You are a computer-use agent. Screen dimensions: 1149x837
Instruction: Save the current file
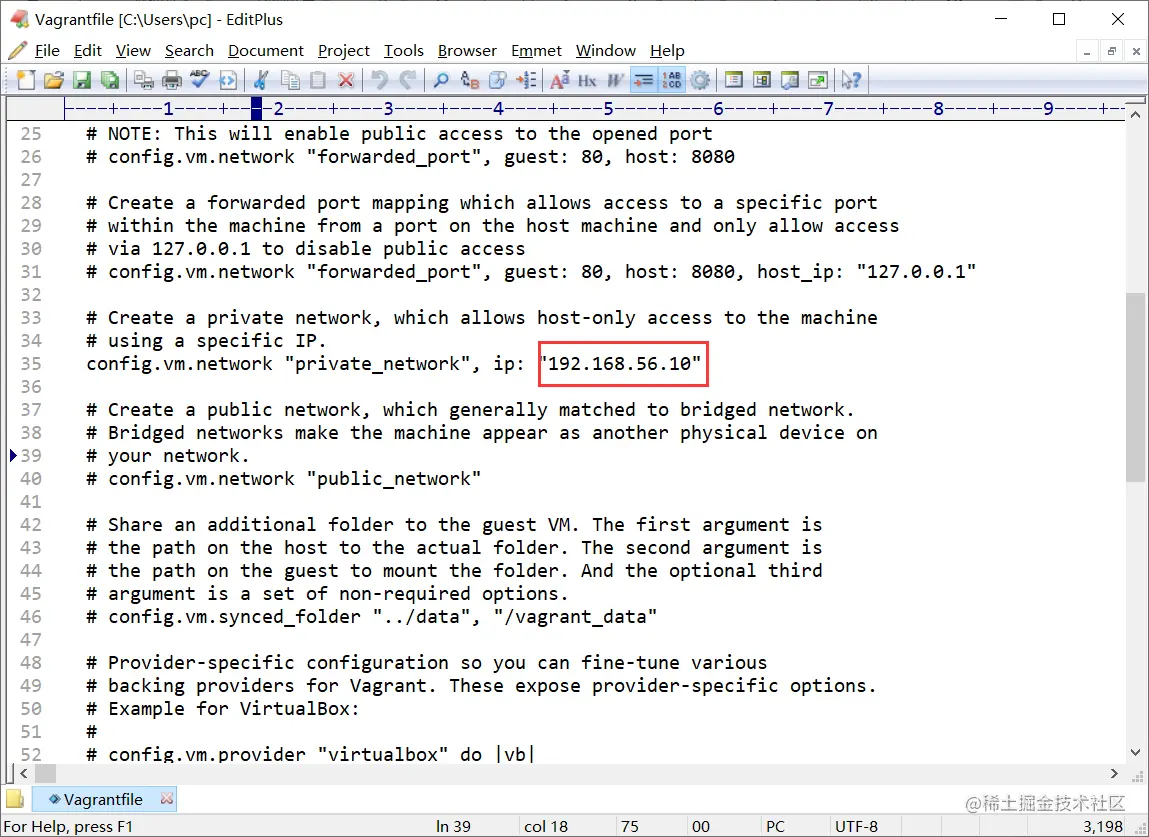pos(81,80)
